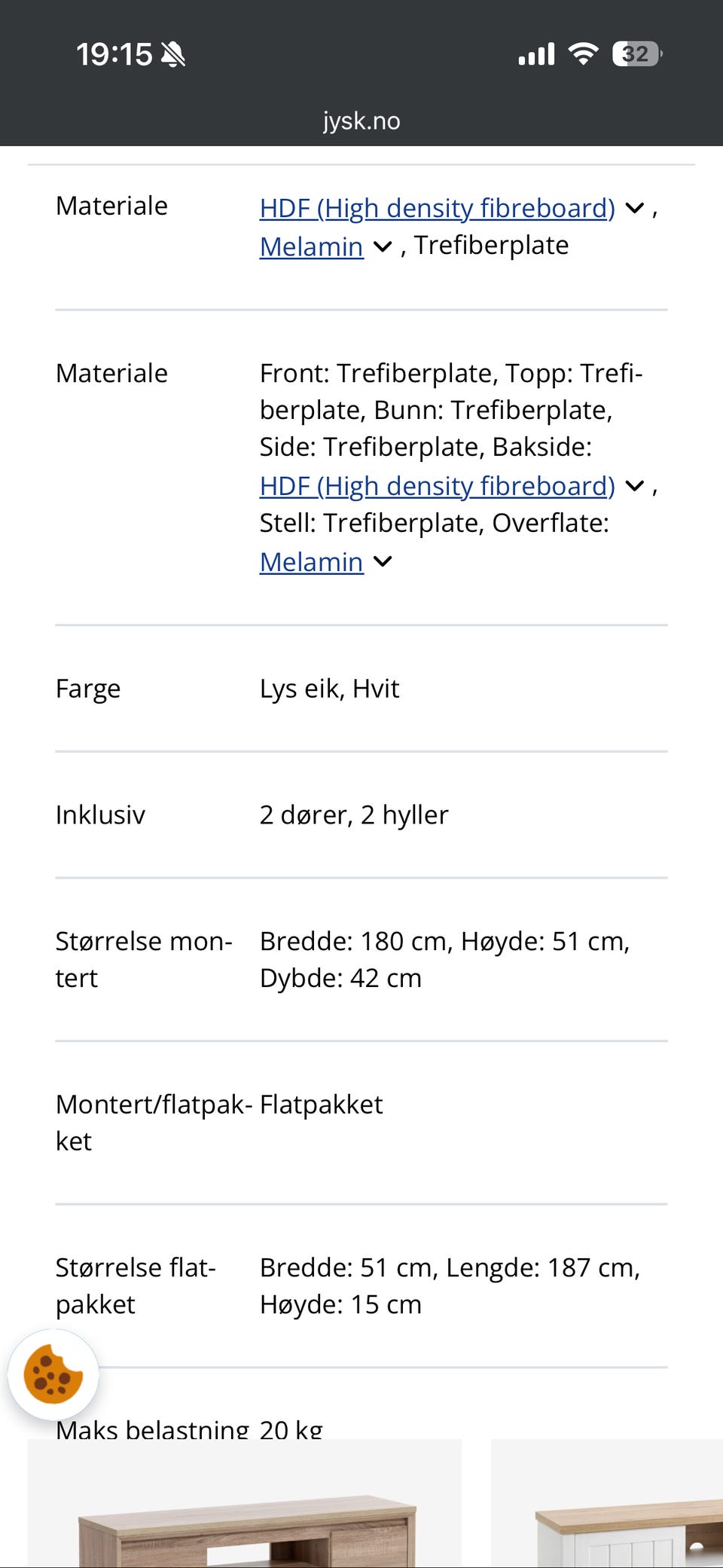The image size is (723, 1568).
Task: Follow the Melamin hyperlink in first row
Action: coord(310,246)
